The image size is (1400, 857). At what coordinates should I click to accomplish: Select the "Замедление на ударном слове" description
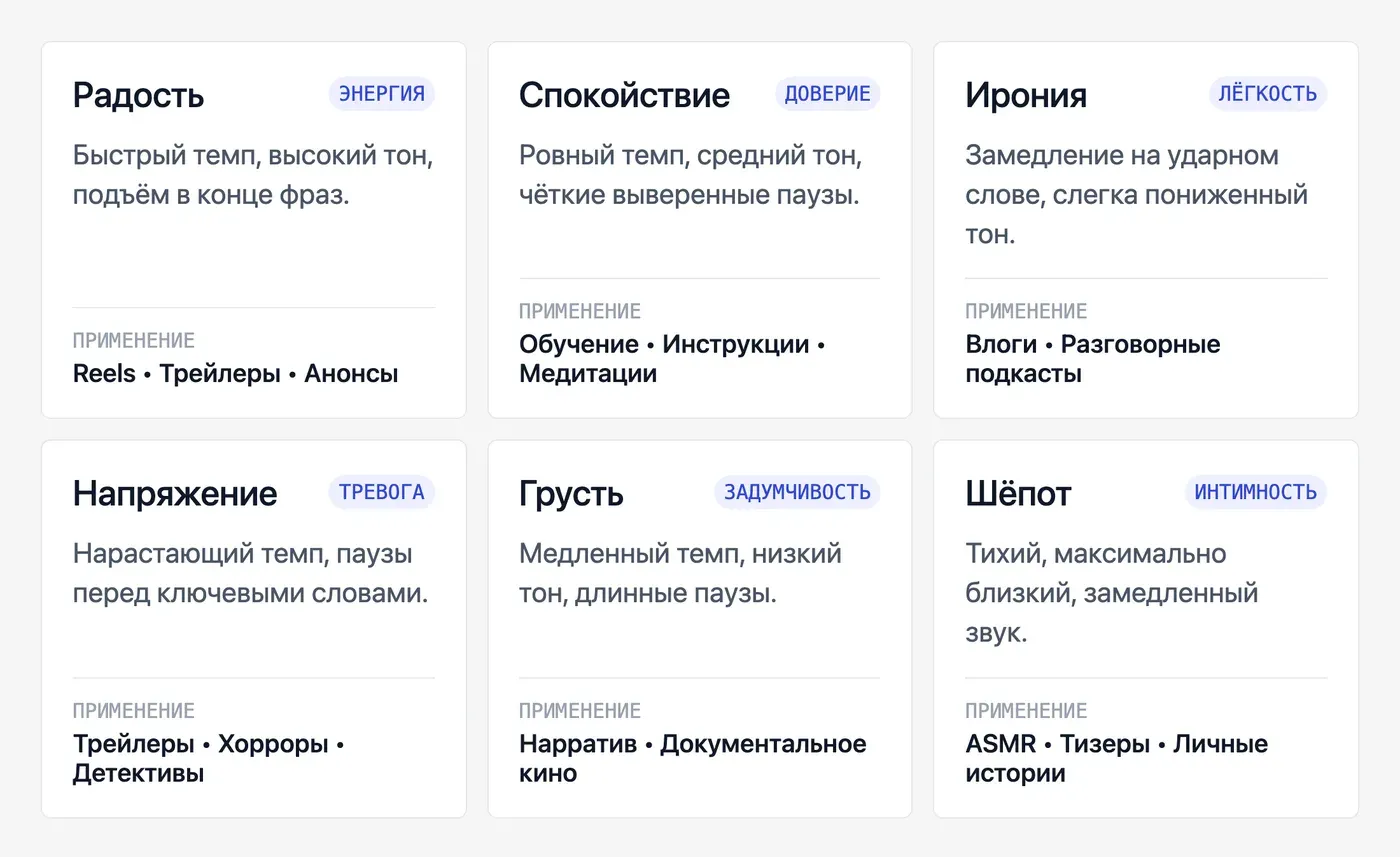(1137, 195)
